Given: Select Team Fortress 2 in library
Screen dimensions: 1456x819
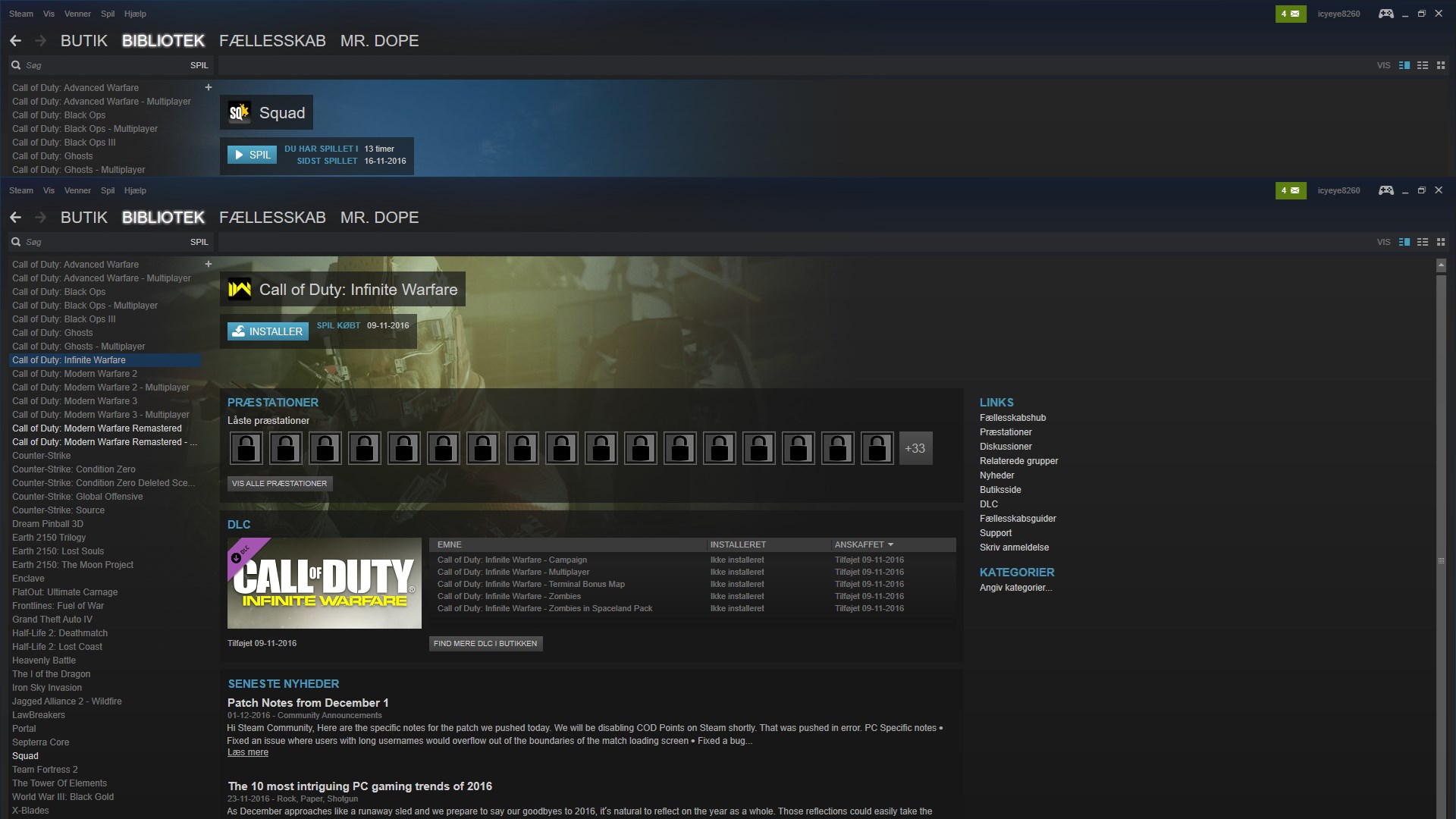Looking at the screenshot, I should point(45,770).
